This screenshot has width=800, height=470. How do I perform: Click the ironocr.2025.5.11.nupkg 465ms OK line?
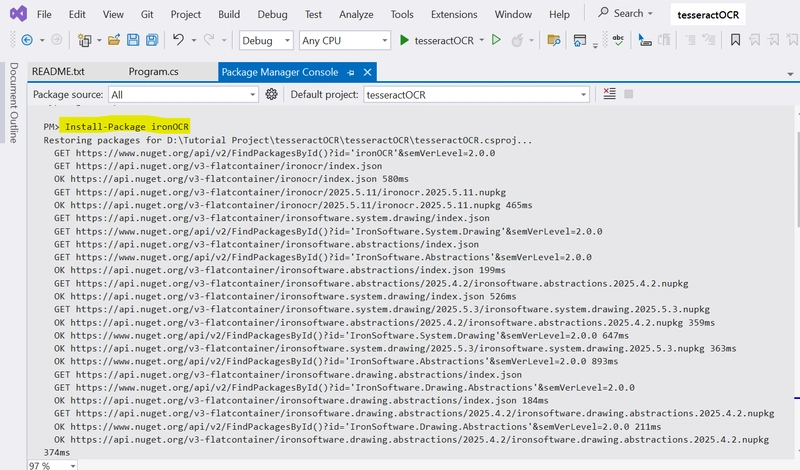pos(293,205)
